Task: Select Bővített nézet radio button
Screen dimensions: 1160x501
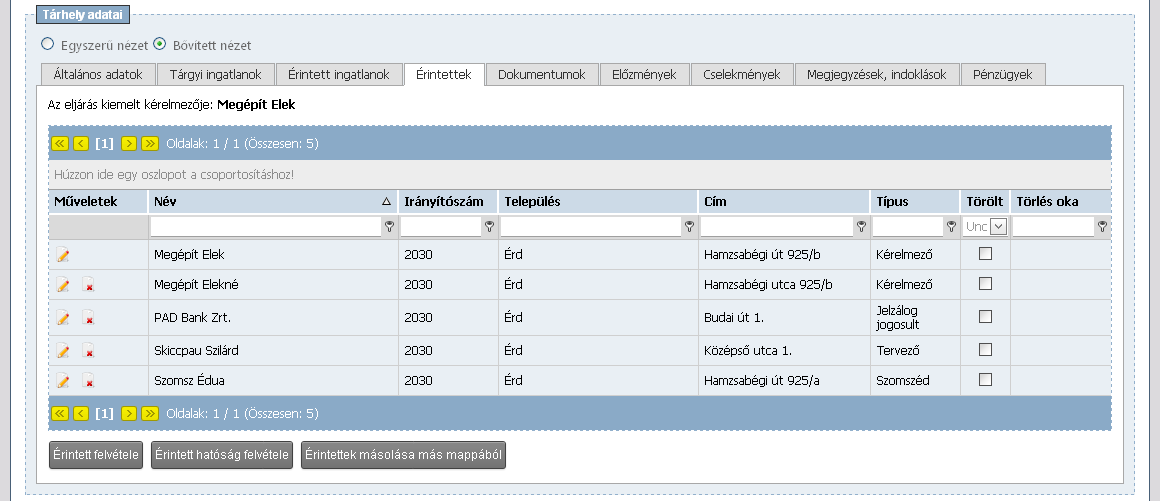Action: click(160, 44)
